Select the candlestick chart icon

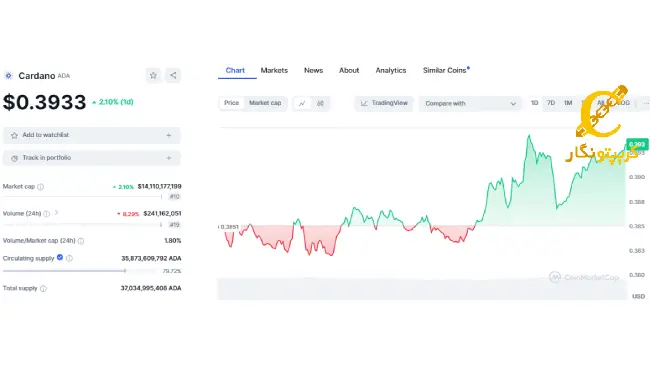(x=320, y=103)
